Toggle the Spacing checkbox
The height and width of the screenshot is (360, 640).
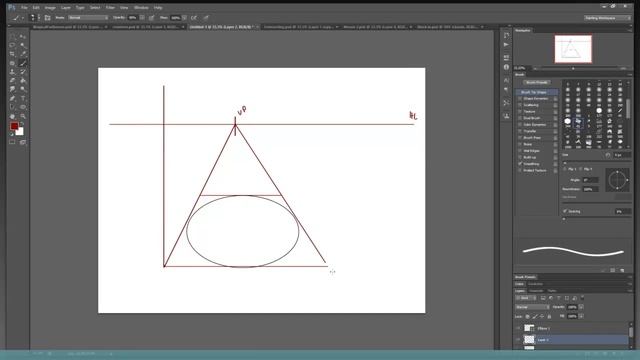pyautogui.click(x=565, y=211)
